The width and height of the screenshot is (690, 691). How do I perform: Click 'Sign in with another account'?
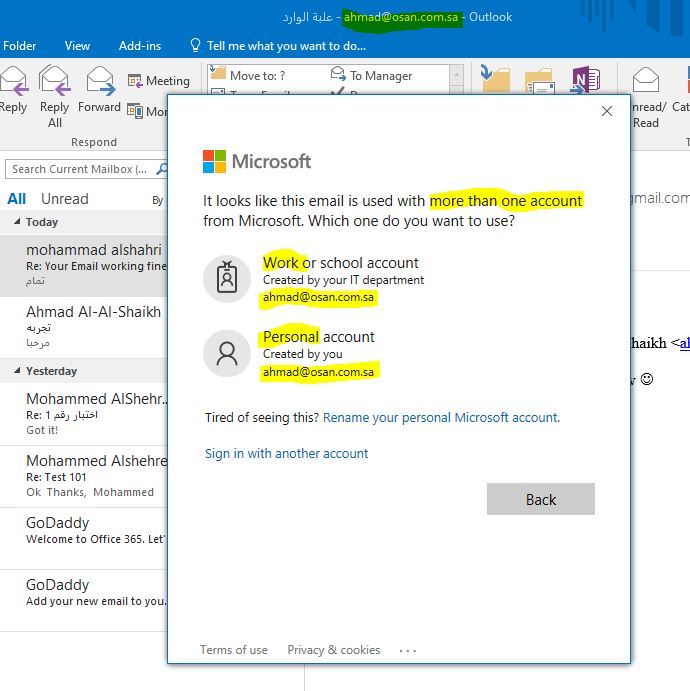click(x=286, y=453)
